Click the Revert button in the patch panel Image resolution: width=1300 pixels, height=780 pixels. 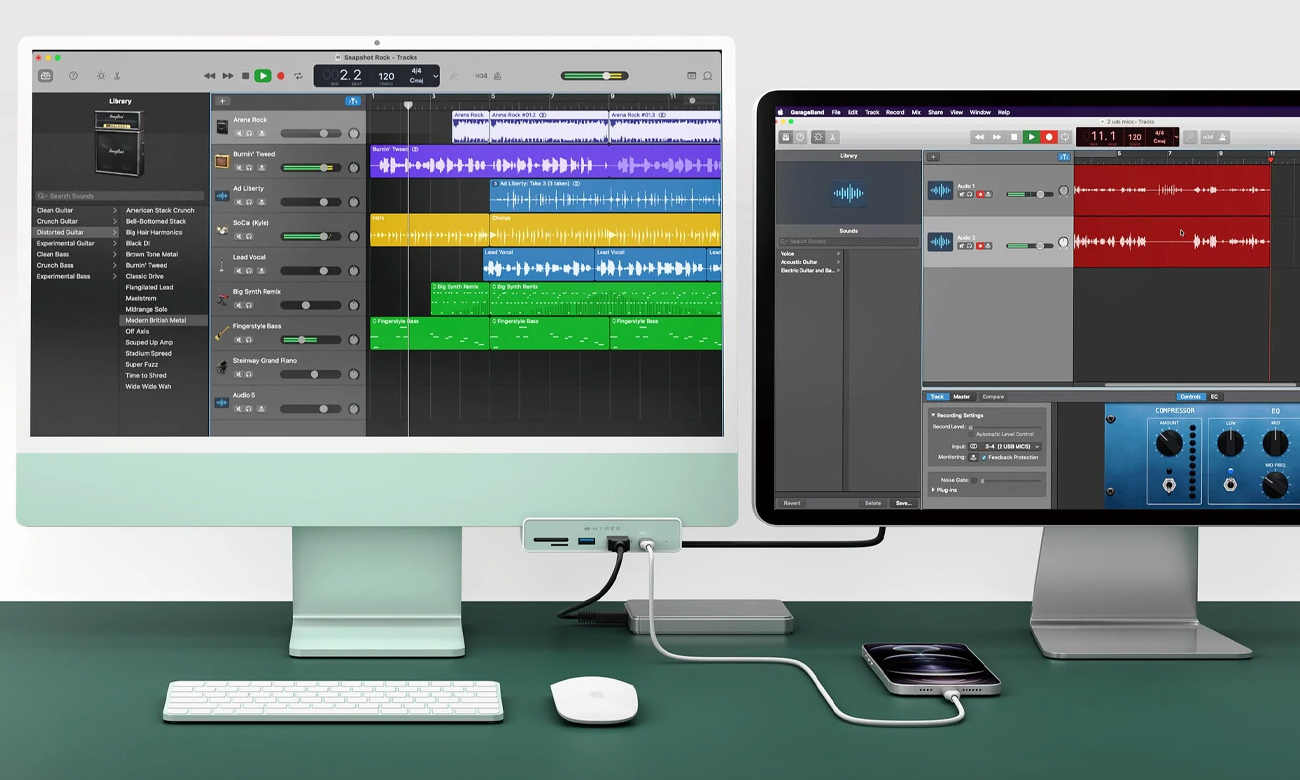click(x=792, y=503)
